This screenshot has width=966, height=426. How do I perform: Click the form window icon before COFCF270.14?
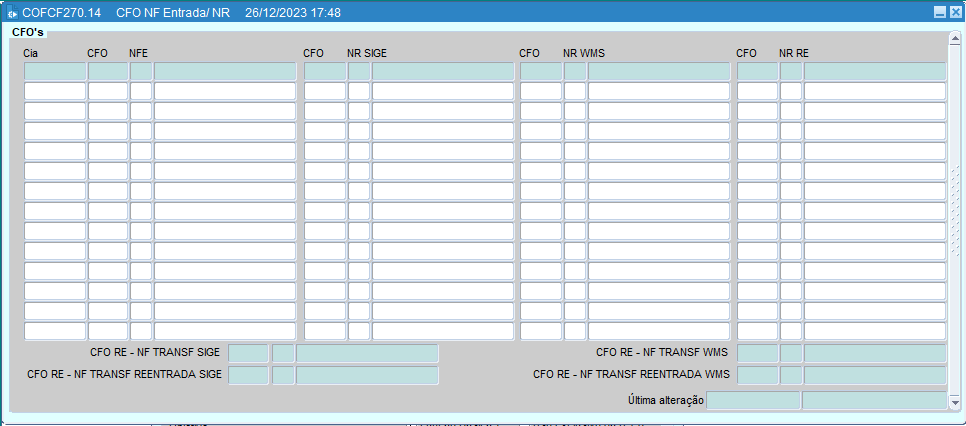[x=12, y=13]
